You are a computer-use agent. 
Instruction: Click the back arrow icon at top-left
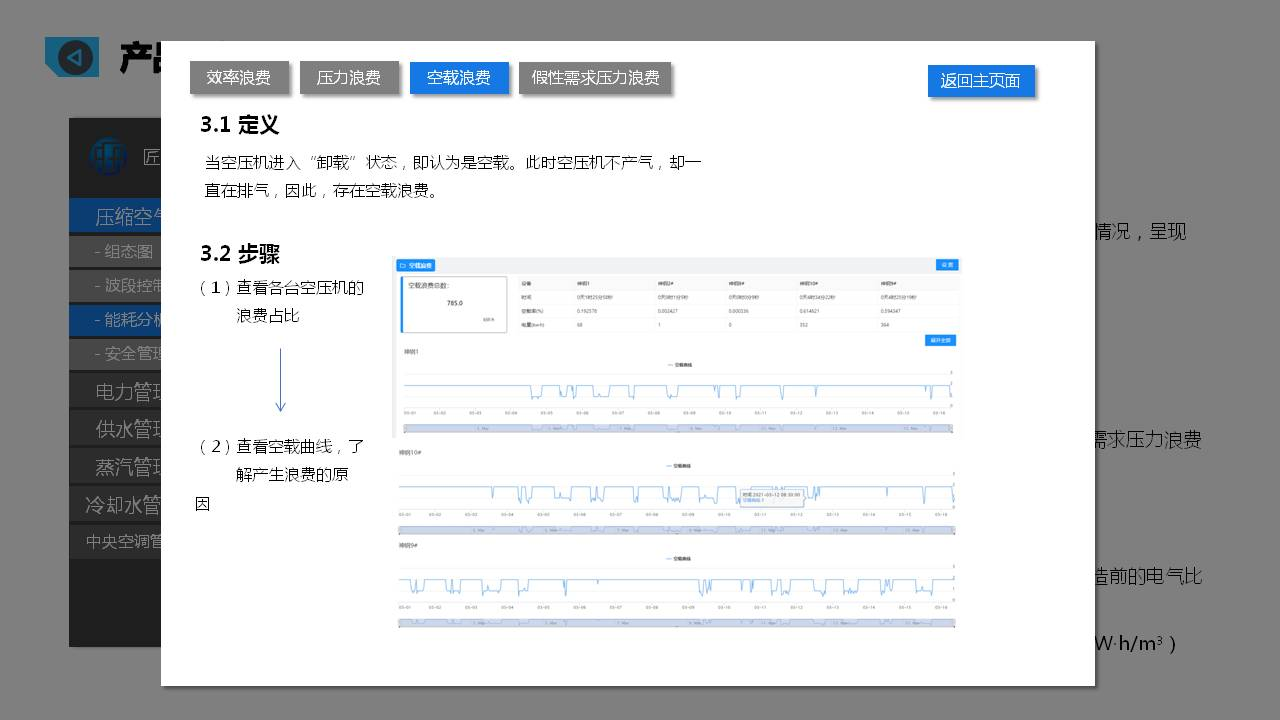[x=73, y=58]
